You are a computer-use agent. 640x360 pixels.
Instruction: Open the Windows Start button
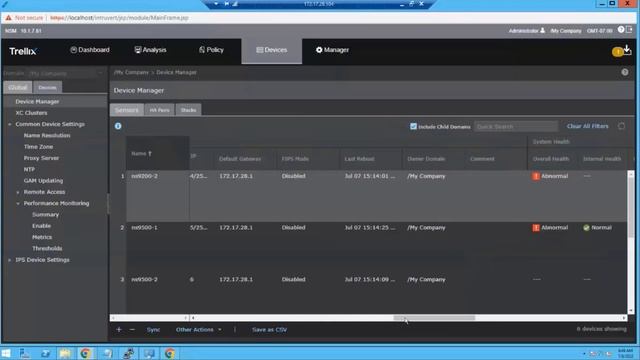coord(6,353)
